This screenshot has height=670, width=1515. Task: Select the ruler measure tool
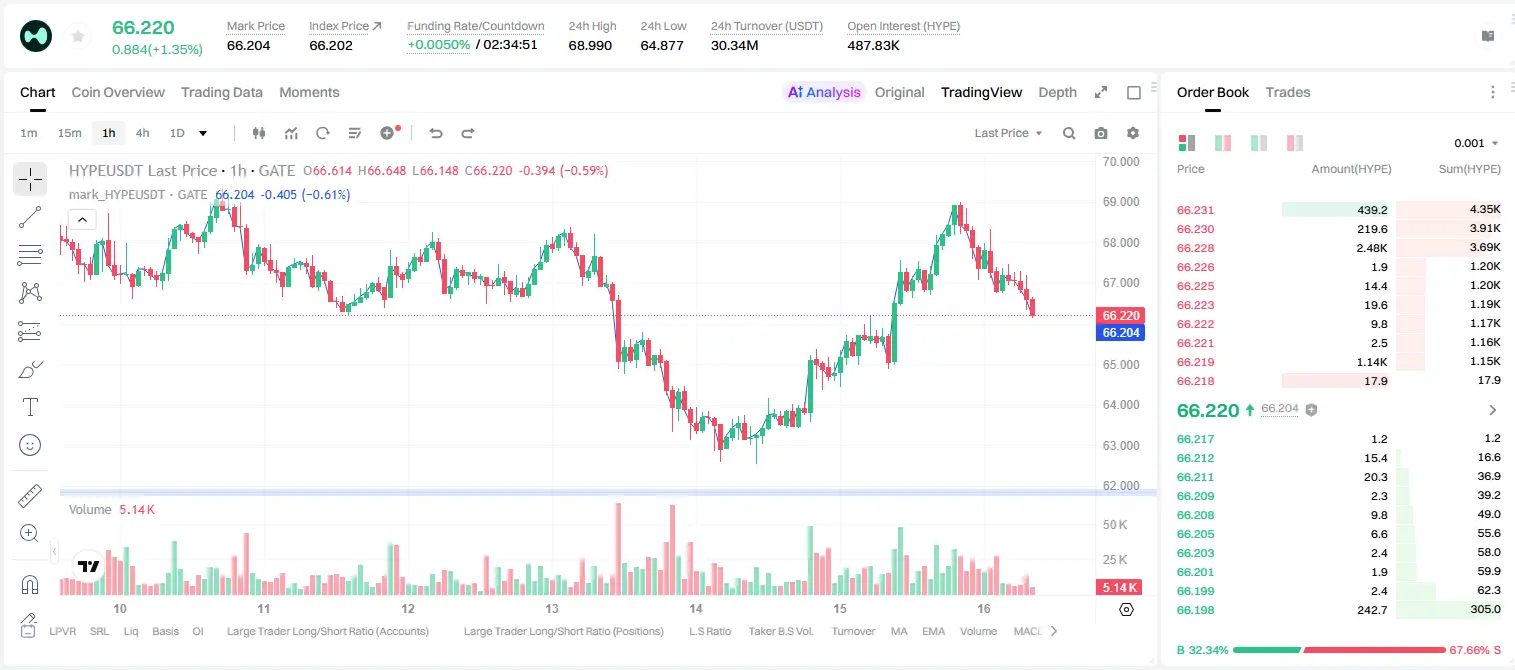30,495
